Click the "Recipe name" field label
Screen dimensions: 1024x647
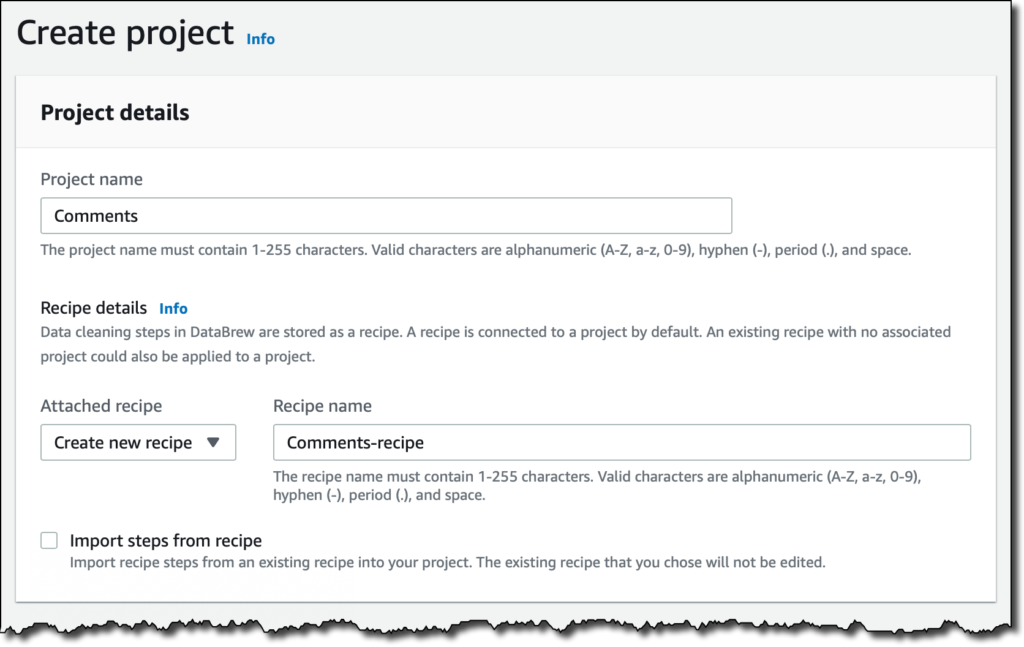pyautogui.click(x=320, y=405)
